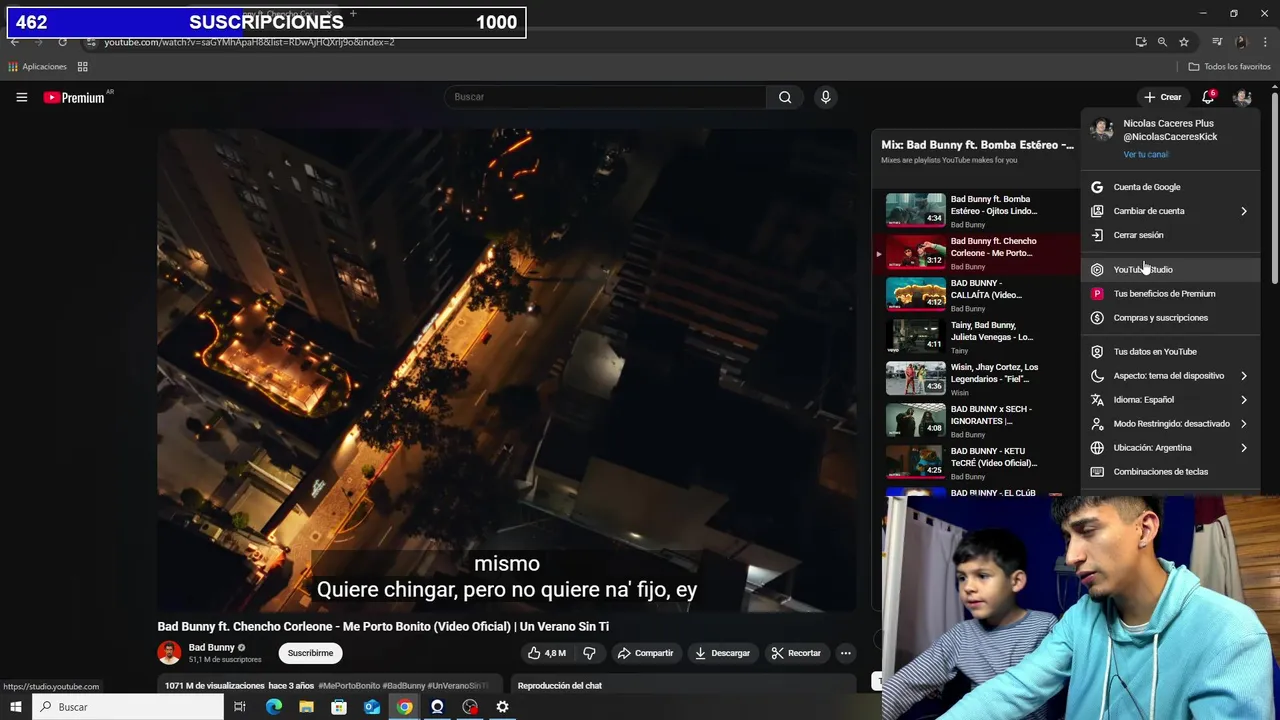Select "BAD BUNNY - KETU TECRÉ" playlist entry
This screenshot has width=1280, height=720.
pos(975,462)
